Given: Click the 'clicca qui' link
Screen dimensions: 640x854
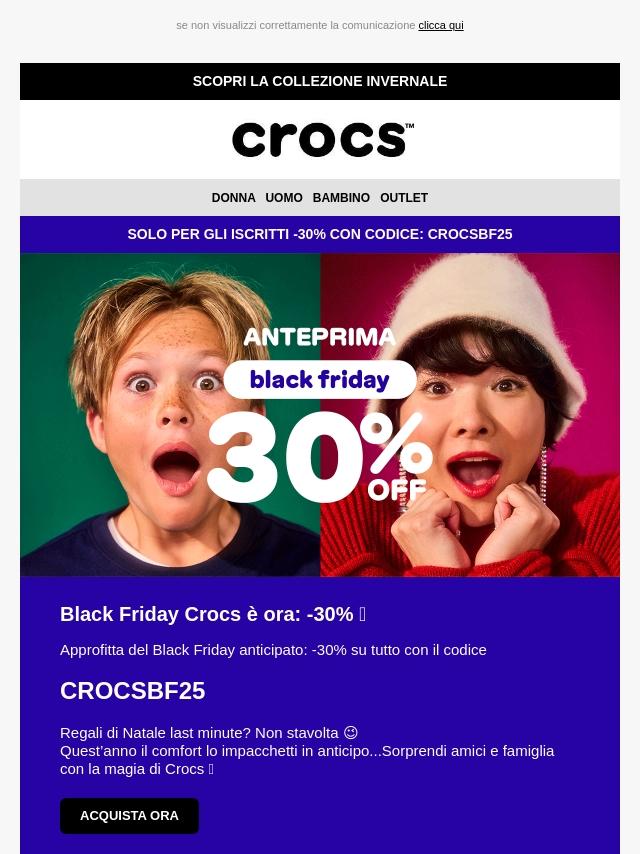Looking at the screenshot, I should [x=440, y=25].
